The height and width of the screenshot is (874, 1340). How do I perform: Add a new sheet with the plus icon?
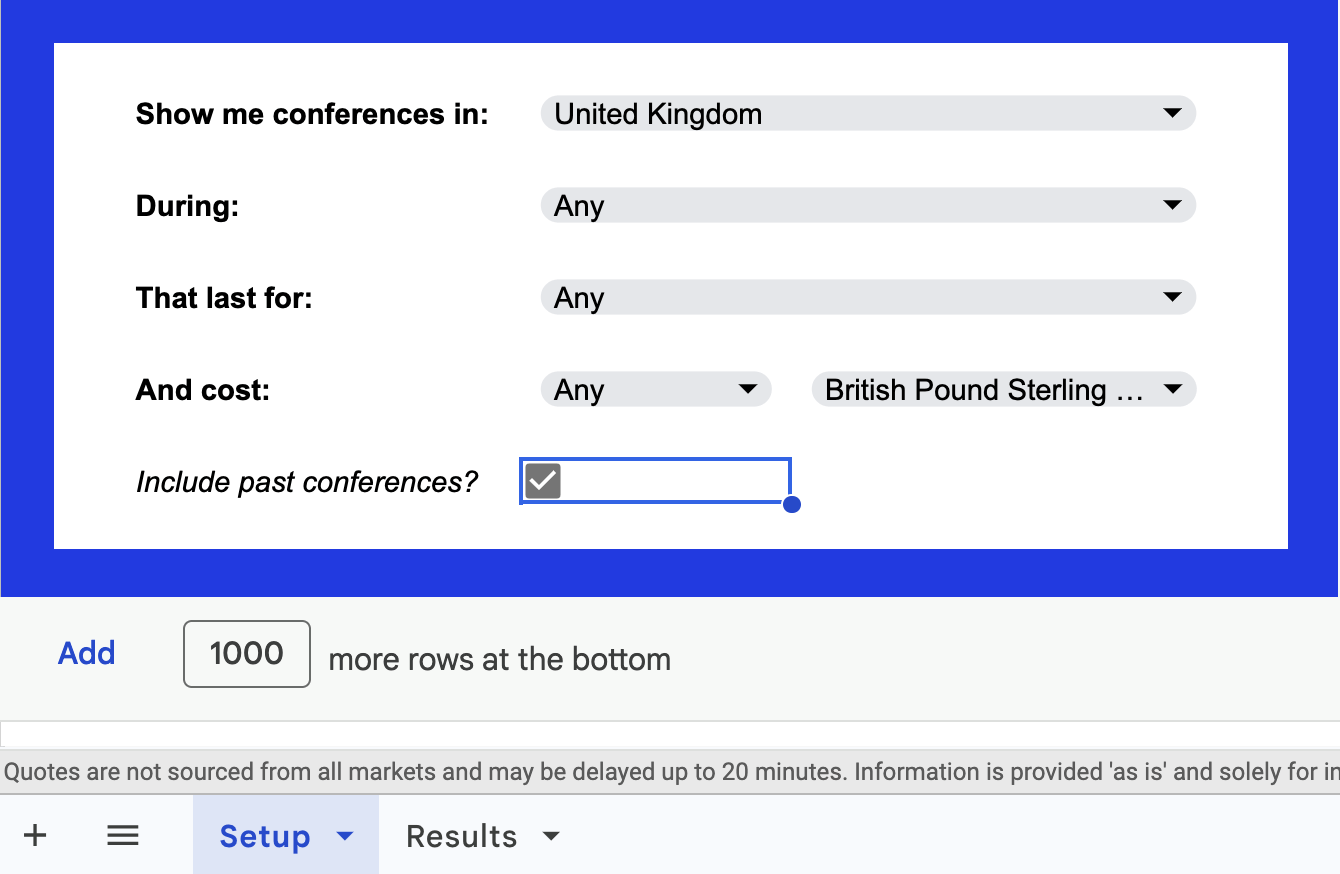(35, 835)
